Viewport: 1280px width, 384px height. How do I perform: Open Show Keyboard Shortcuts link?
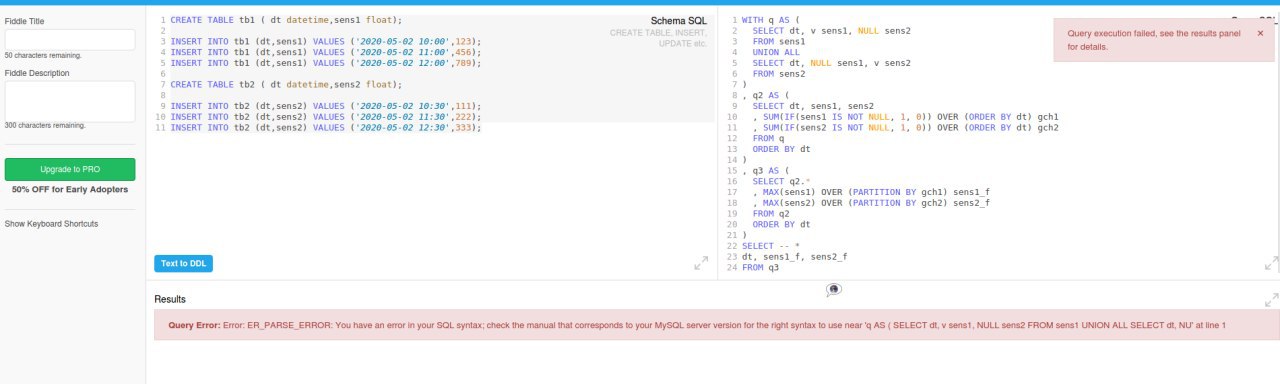(51, 224)
